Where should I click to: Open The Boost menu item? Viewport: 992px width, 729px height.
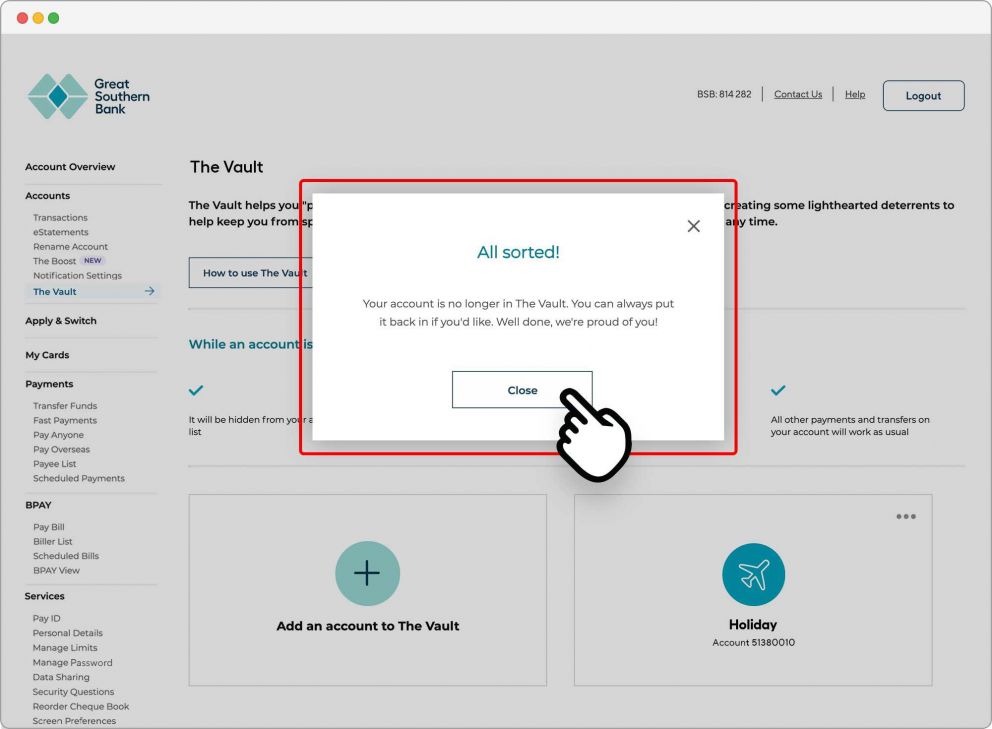(x=54, y=261)
